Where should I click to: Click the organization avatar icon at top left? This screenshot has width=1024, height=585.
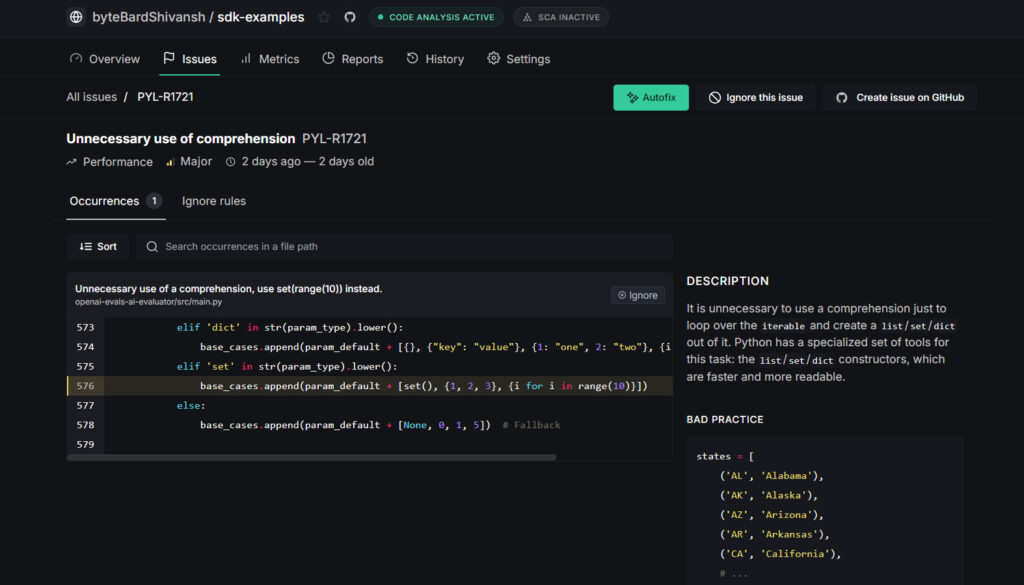point(76,17)
